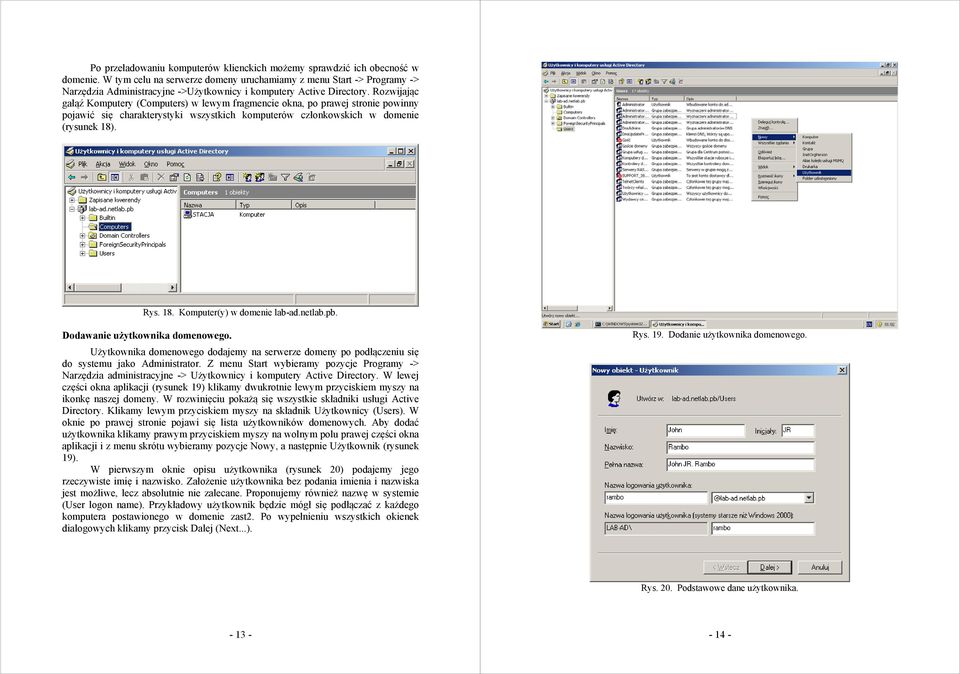The height and width of the screenshot is (674, 960).
Task: Open Widok menu in Rys. 18 window
Action: (127, 164)
